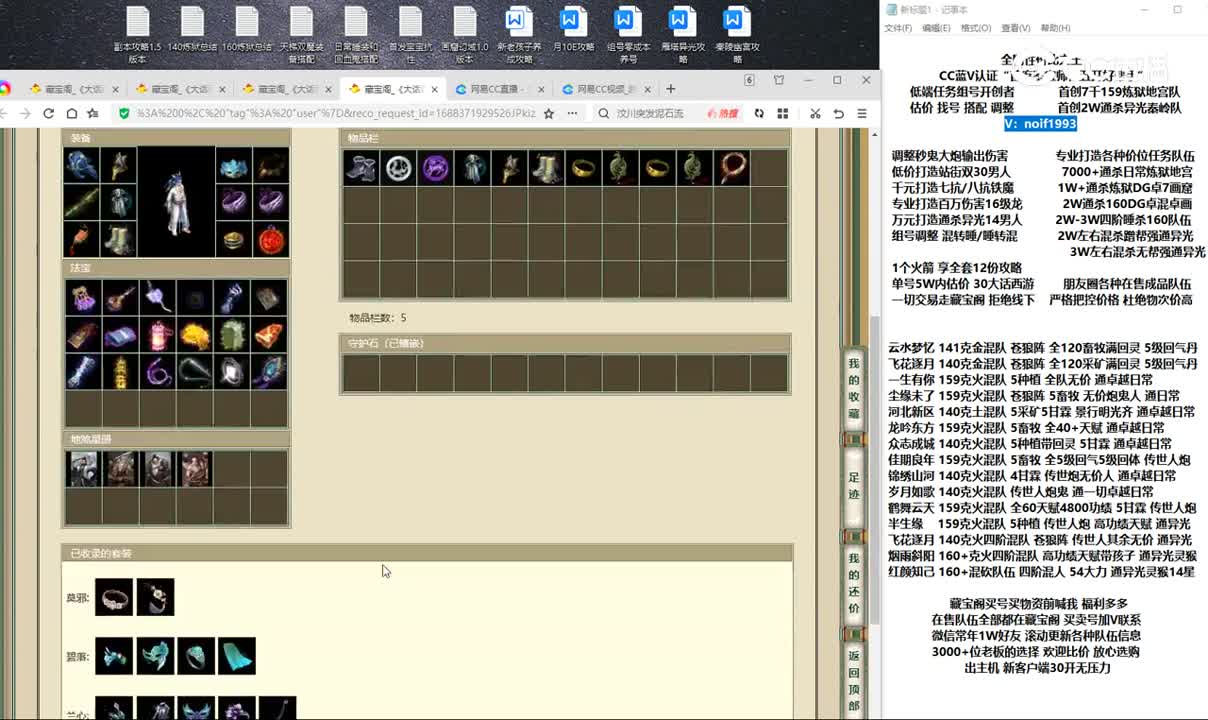Image resolution: width=1208 pixels, height=720 pixels.
Task: Open the 文件 menu in Notepad
Action: pos(898,28)
